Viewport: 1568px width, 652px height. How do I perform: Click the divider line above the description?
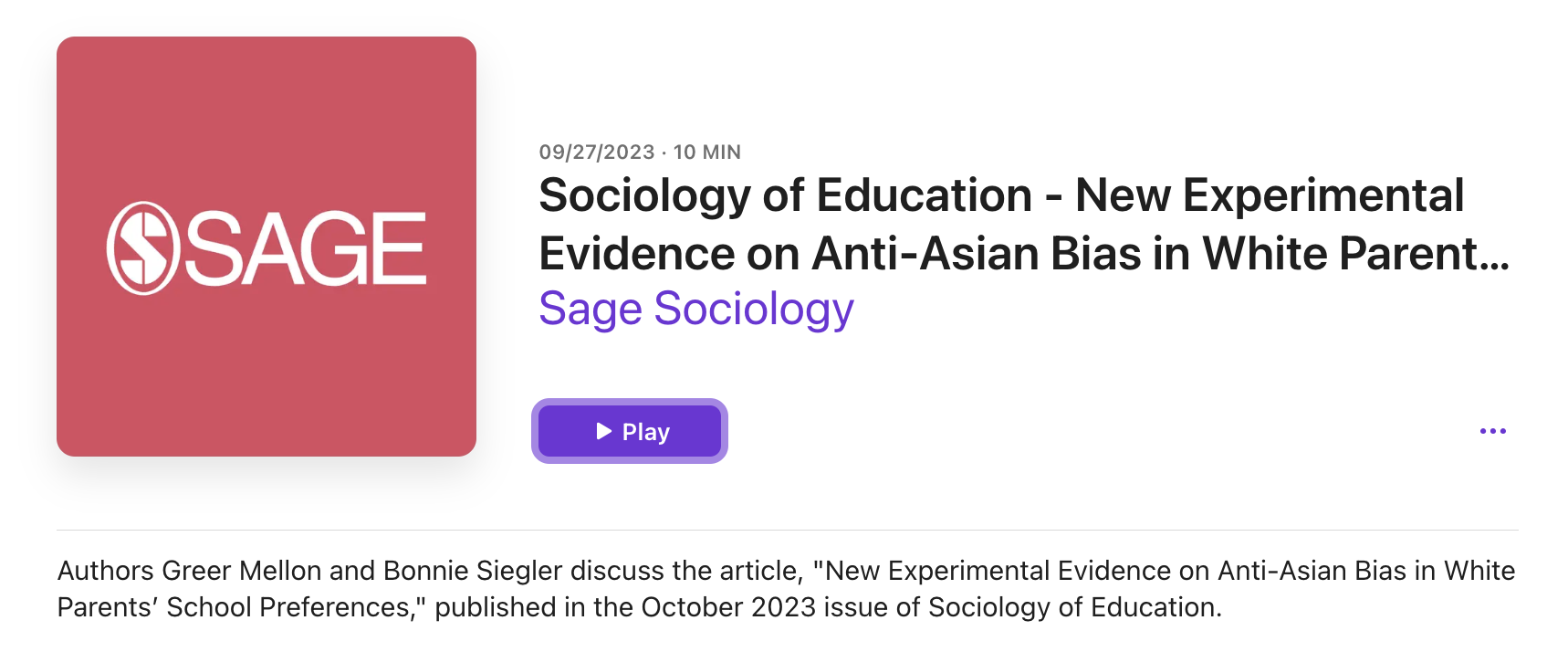(x=787, y=530)
